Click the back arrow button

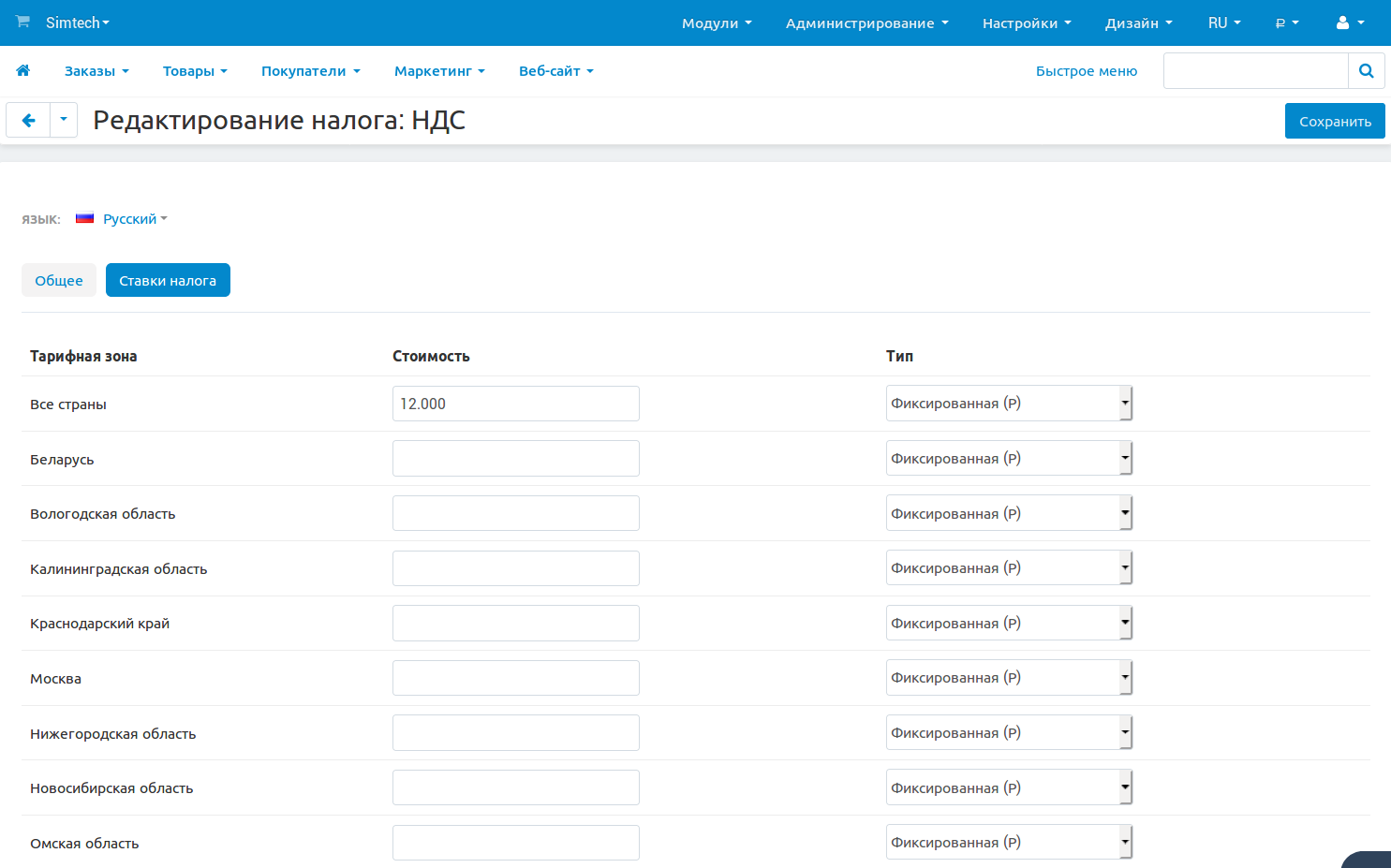point(28,120)
